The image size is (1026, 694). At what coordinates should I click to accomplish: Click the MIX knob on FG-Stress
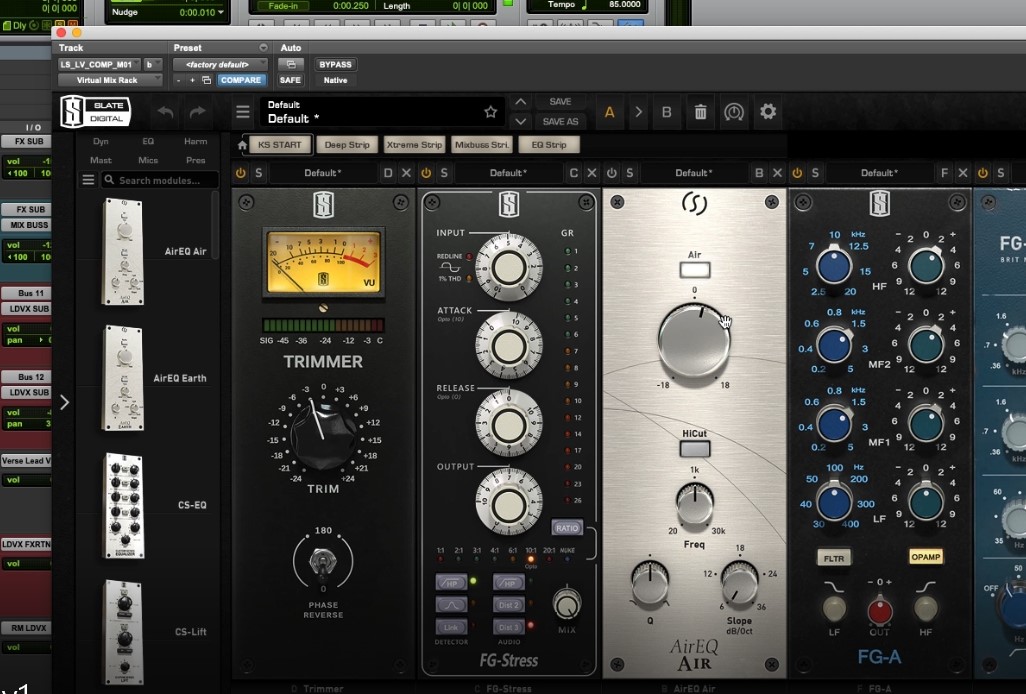click(x=567, y=604)
